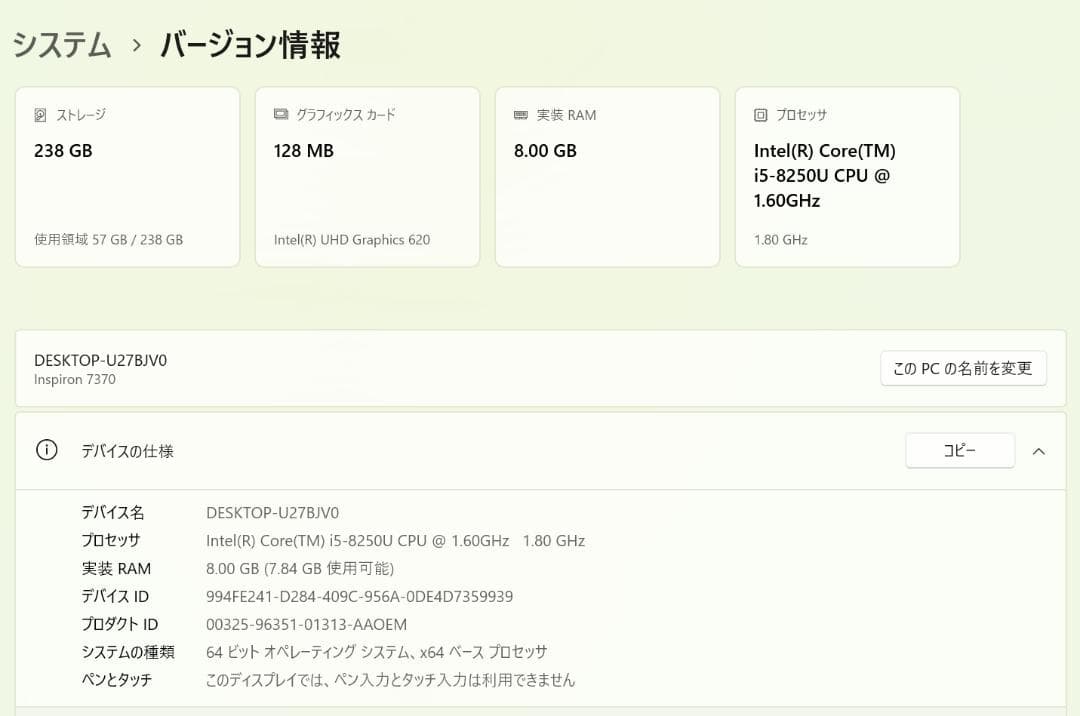Open the システム breadcrumb link

pyautogui.click(x=61, y=45)
